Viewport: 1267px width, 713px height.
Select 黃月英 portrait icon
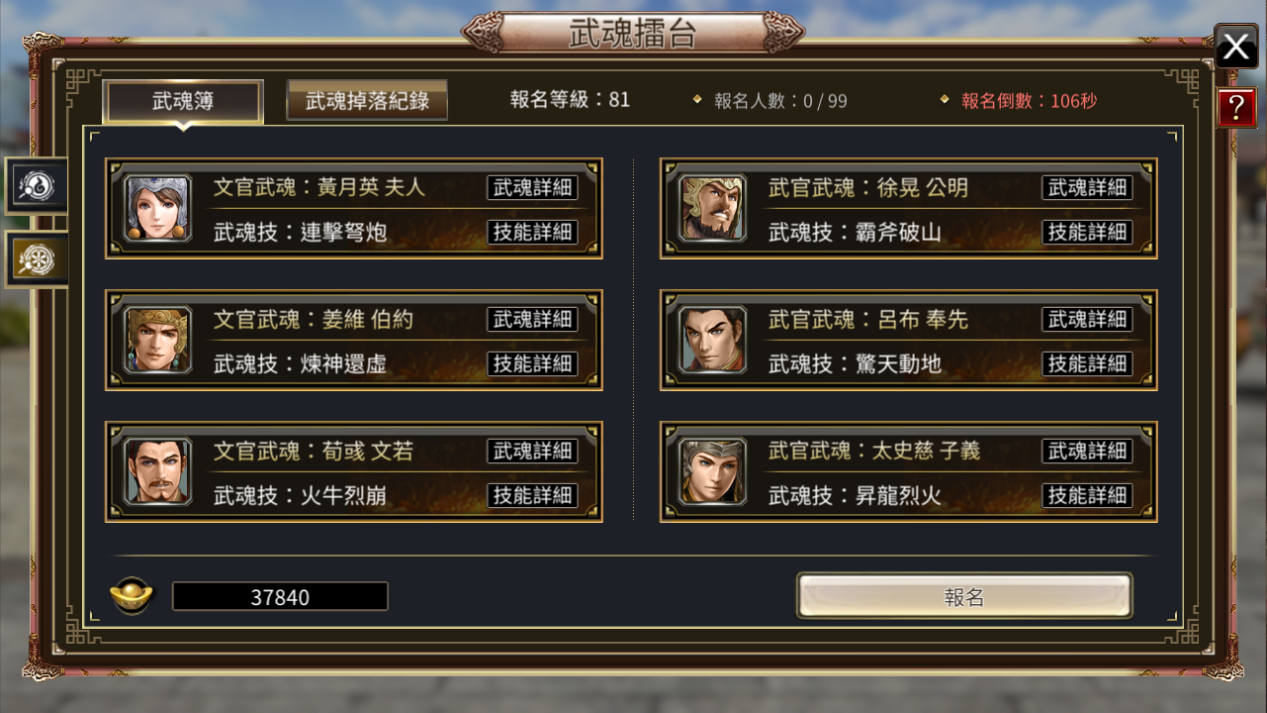158,208
